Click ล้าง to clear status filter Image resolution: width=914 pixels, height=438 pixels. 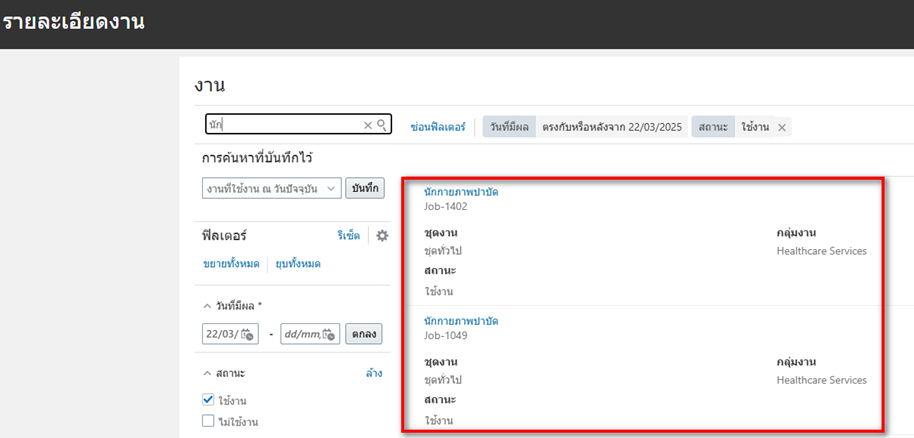pyautogui.click(x=373, y=373)
